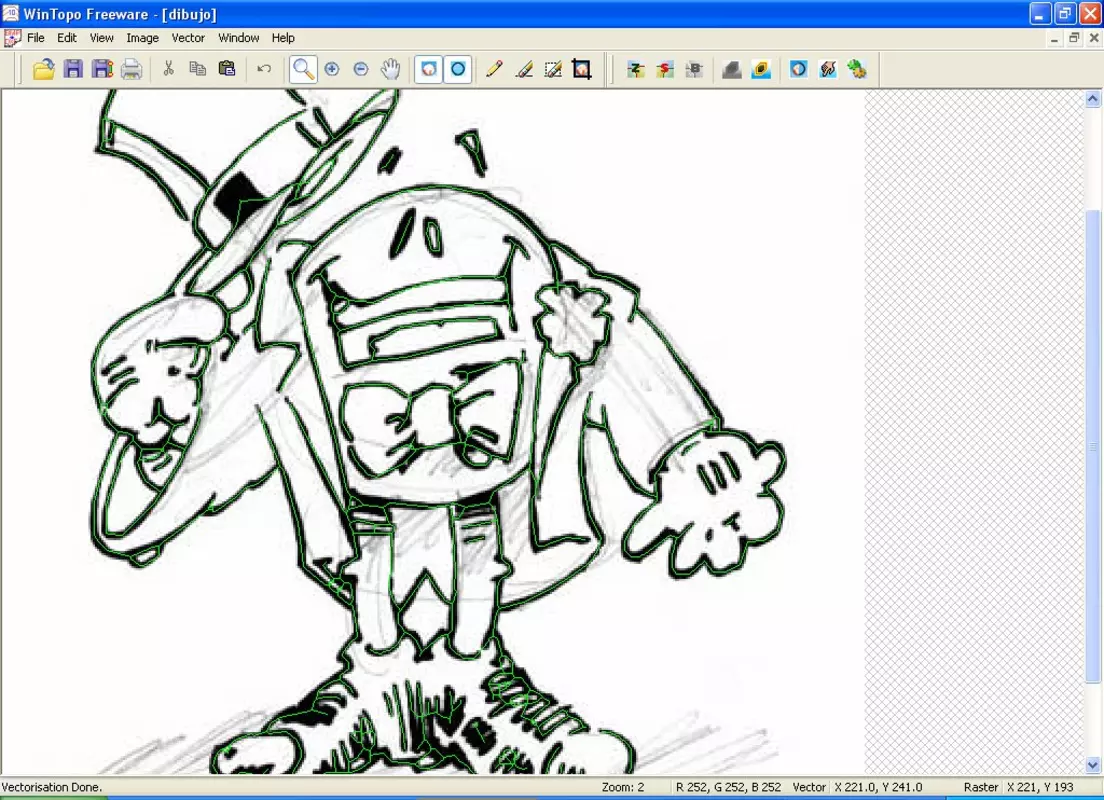
Task: Select the dotted-rectangle area edit tool
Action: tap(553, 69)
